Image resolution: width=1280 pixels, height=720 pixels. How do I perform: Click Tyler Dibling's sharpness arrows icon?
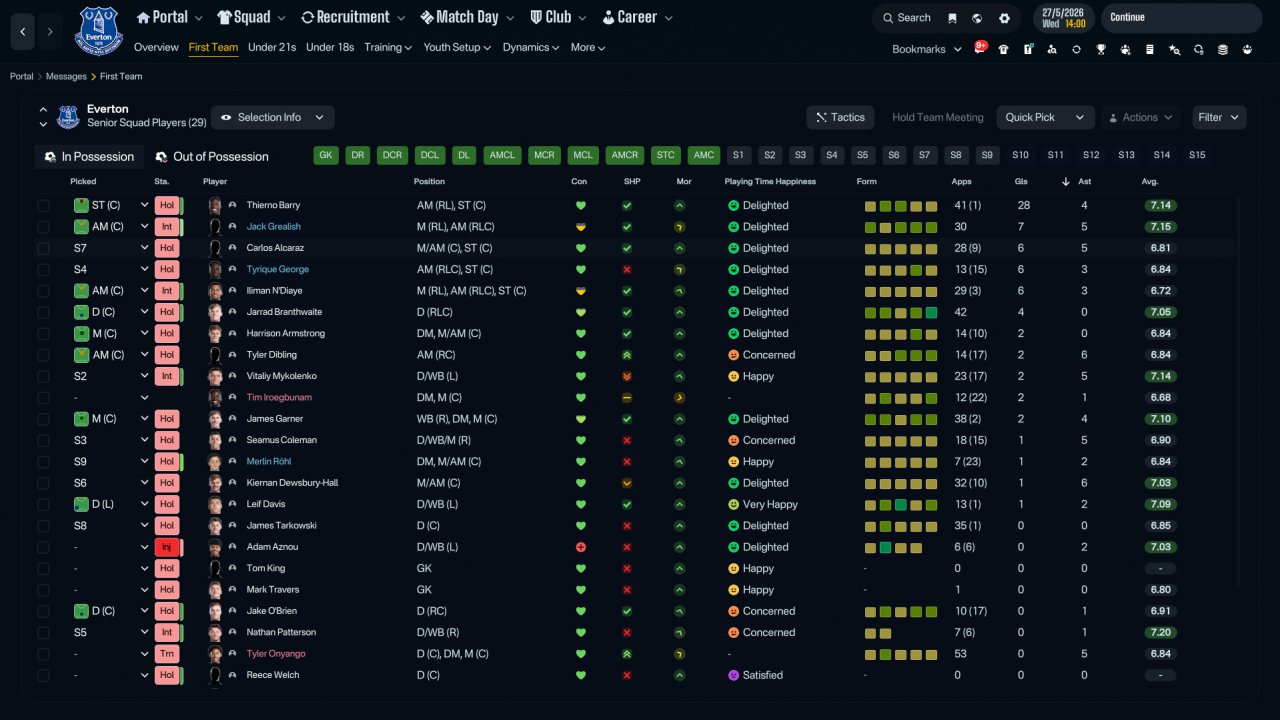coord(627,355)
